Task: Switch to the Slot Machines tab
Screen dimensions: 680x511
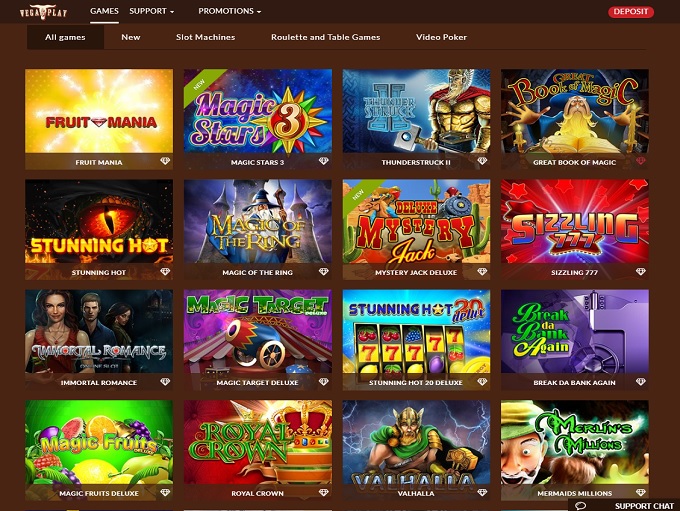Action: coord(206,37)
